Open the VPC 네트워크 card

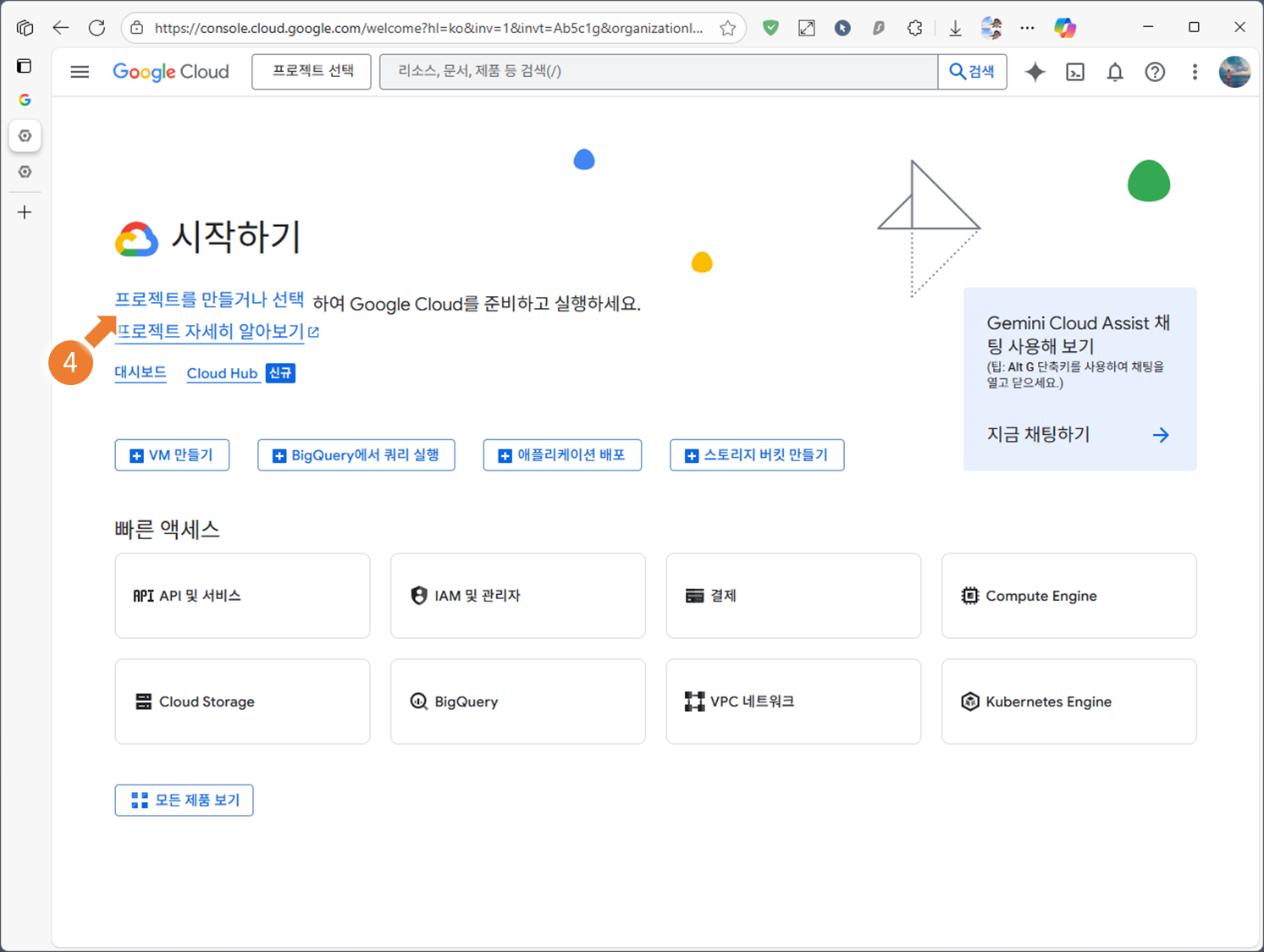point(793,702)
